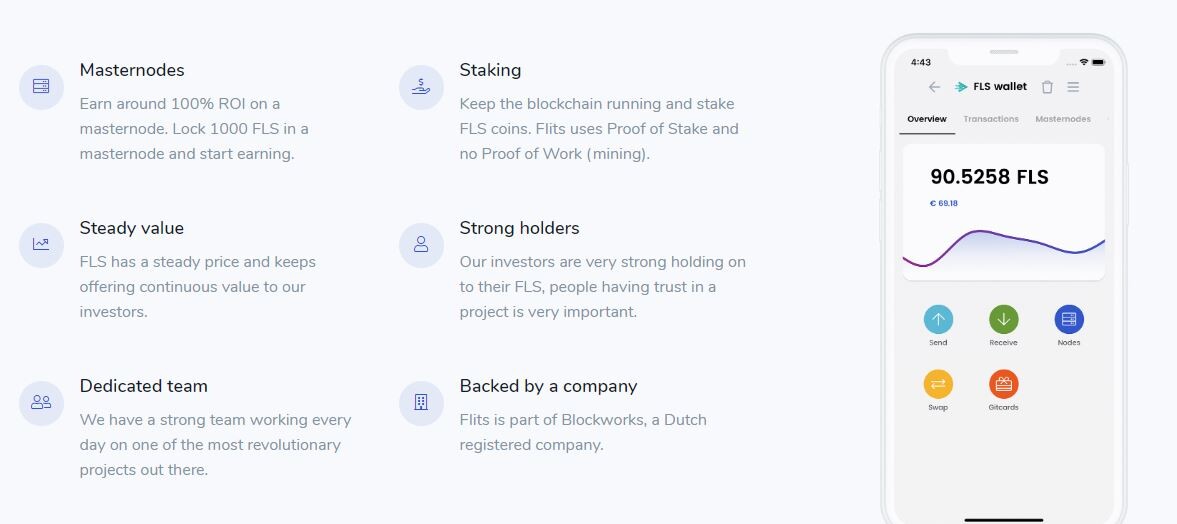Click the 90.5258 FLS balance

(989, 177)
